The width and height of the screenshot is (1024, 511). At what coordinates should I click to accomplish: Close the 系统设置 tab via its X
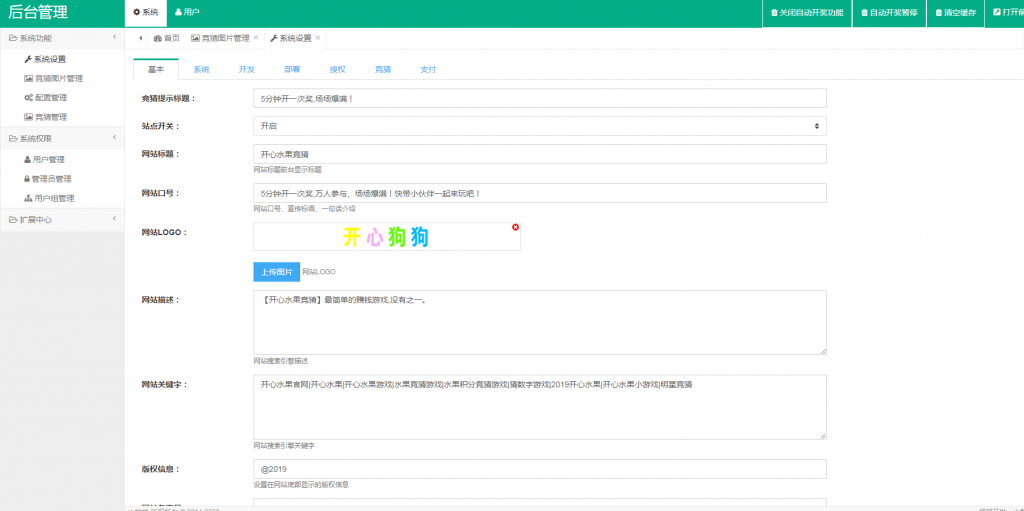point(318,38)
